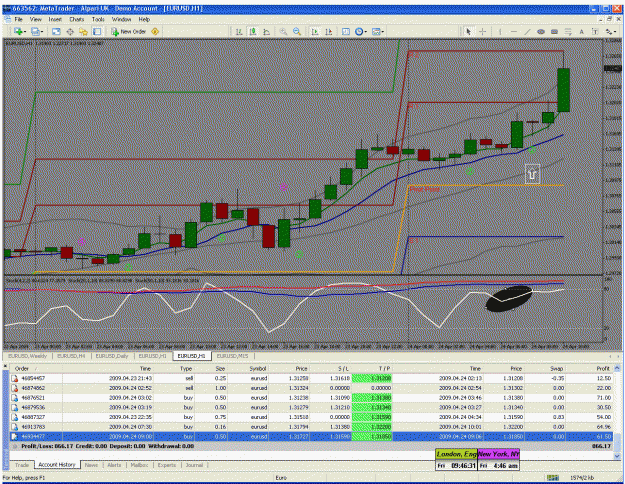Select the Text Label T tool
The width and height of the screenshot is (625, 484).
tap(595, 31)
